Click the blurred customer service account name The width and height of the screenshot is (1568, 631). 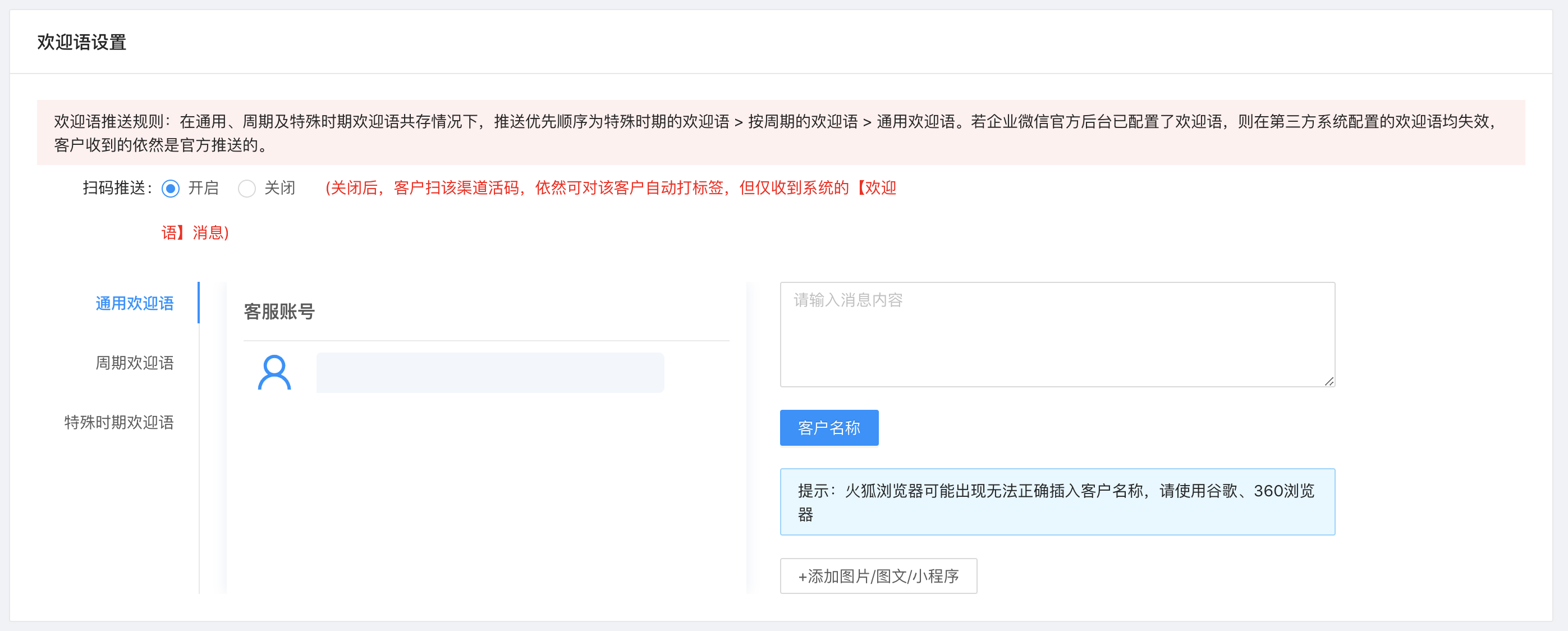(x=489, y=372)
